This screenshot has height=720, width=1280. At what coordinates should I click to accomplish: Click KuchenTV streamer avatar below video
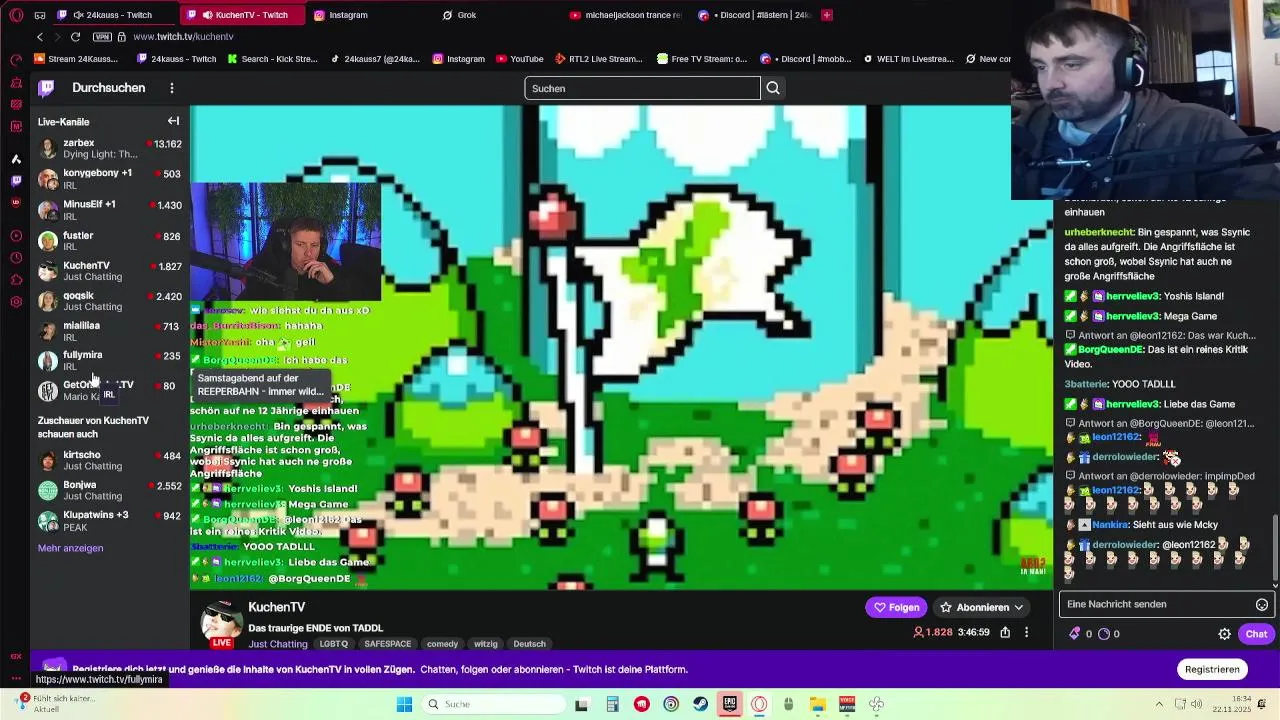(x=221, y=623)
